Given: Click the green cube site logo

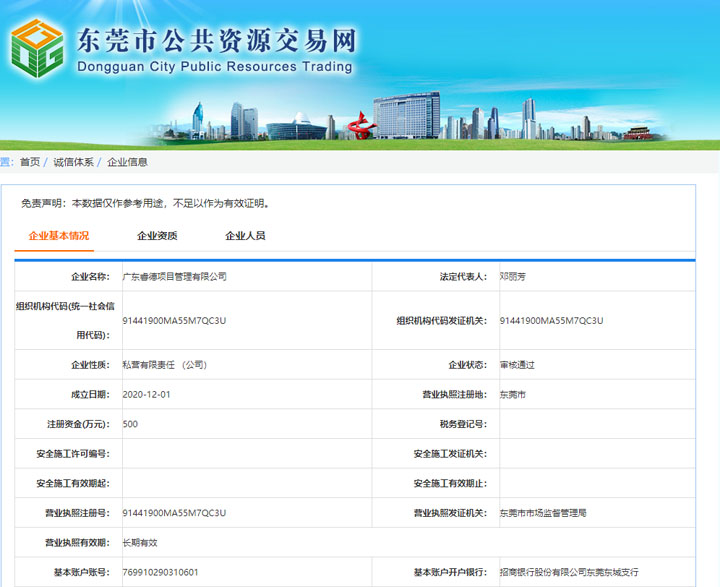Looking at the screenshot, I should (x=37, y=49).
